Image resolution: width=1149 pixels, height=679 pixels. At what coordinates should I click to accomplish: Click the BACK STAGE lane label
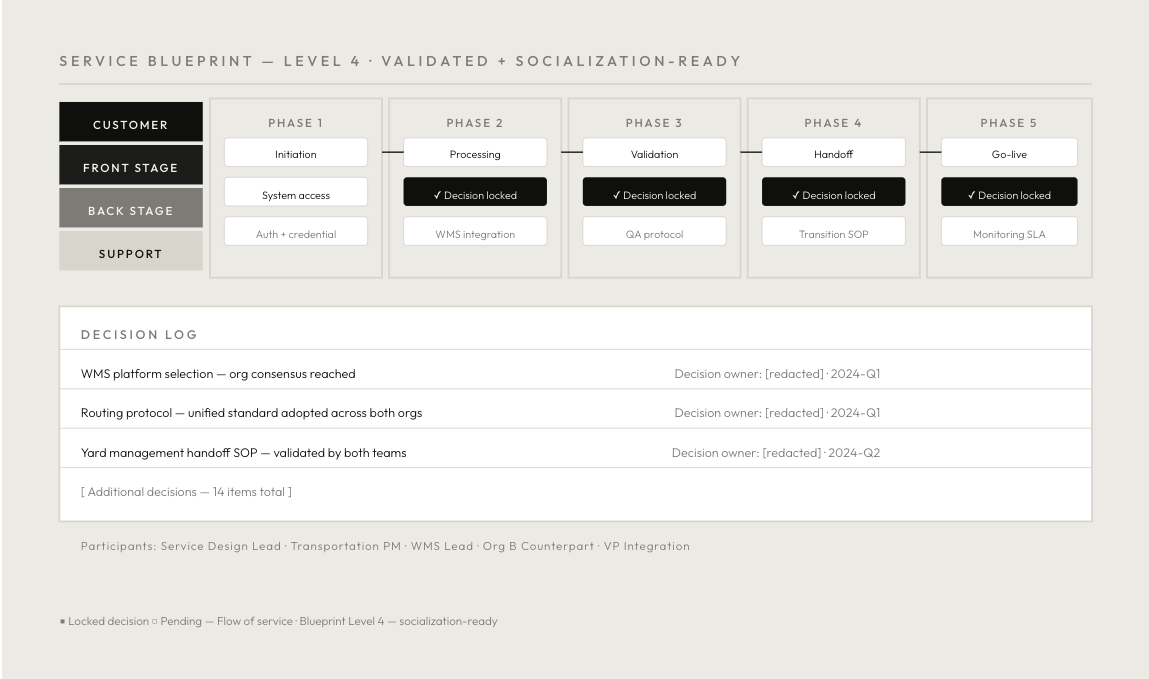click(130, 210)
